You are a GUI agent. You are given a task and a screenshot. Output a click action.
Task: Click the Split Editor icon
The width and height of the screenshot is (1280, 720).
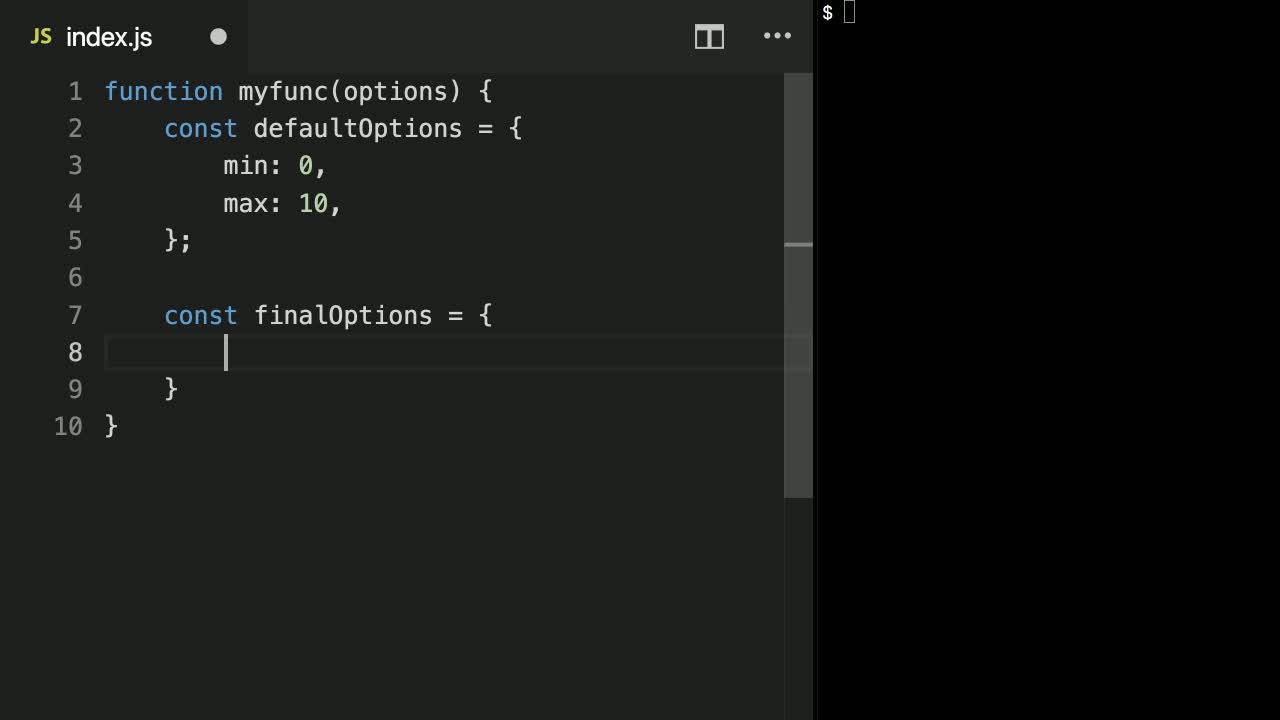tap(709, 37)
